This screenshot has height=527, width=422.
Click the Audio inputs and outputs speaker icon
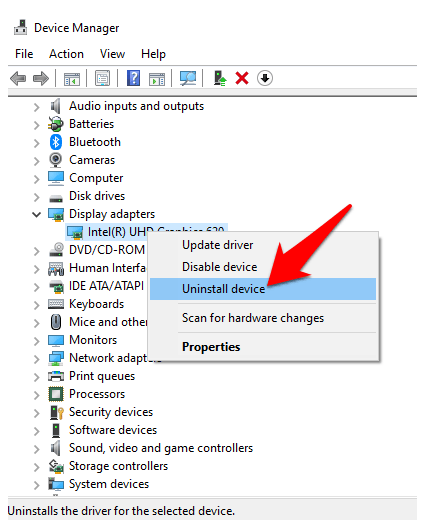point(55,106)
